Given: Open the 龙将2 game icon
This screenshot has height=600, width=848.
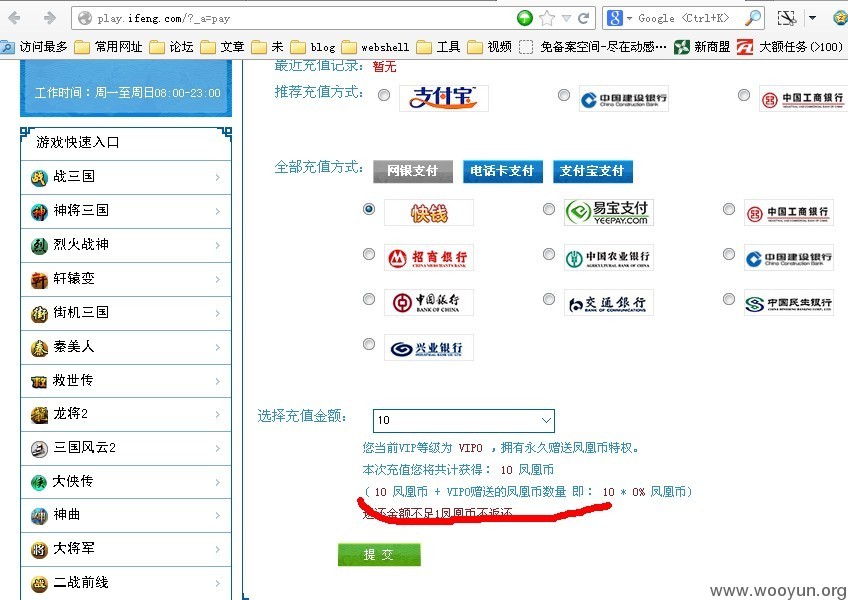Looking at the screenshot, I should point(39,415).
